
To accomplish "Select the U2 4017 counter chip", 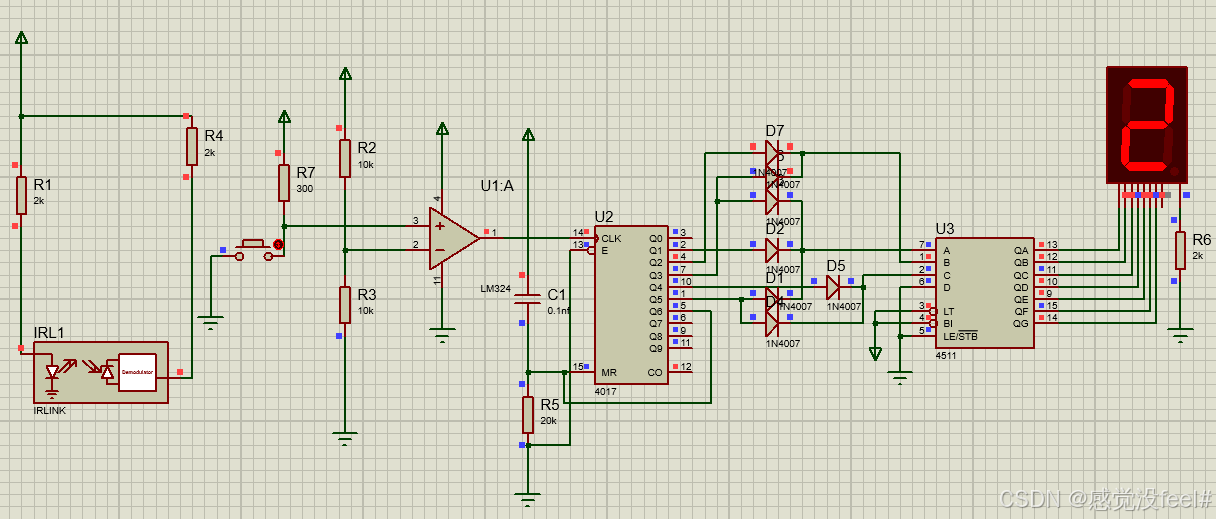I will (x=631, y=305).
